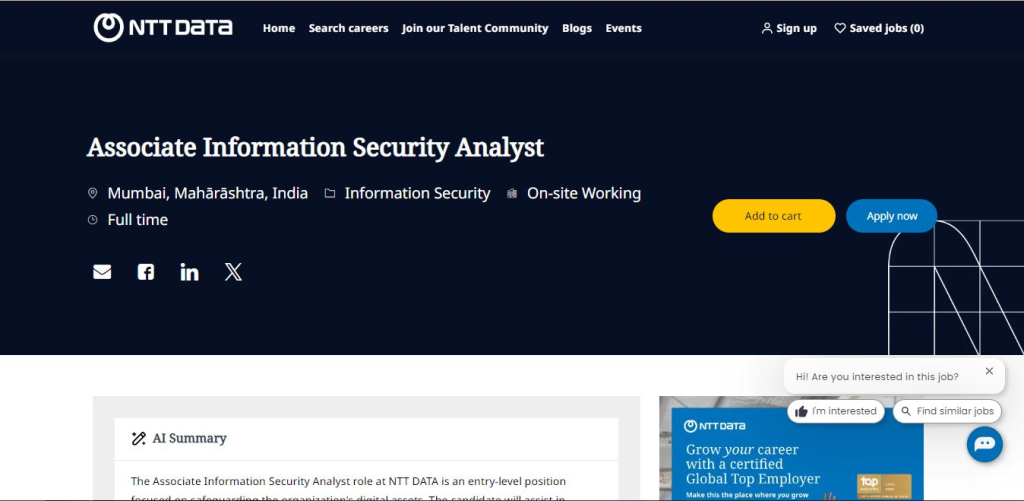This screenshot has height=501, width=1024.
Task: Click the Apply now button
Action: [891, 216]
